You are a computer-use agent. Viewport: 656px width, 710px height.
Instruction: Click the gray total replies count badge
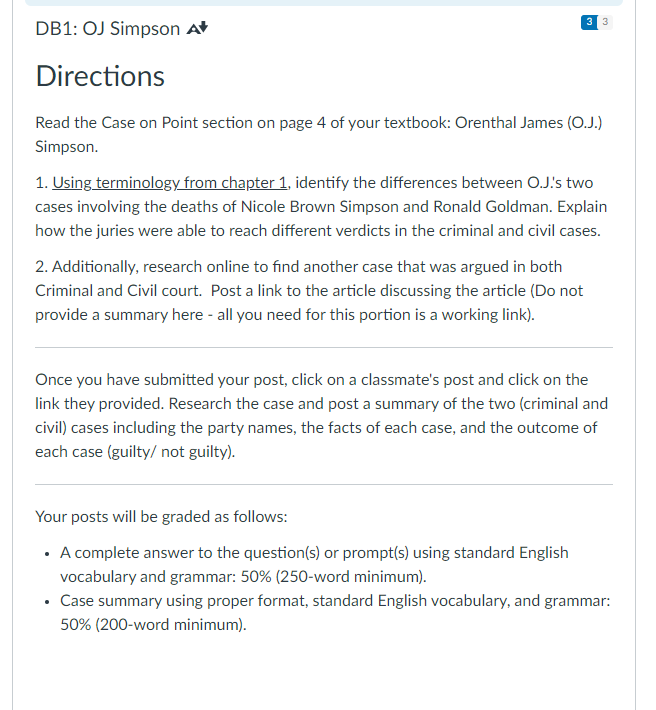[x=605, y=22]
